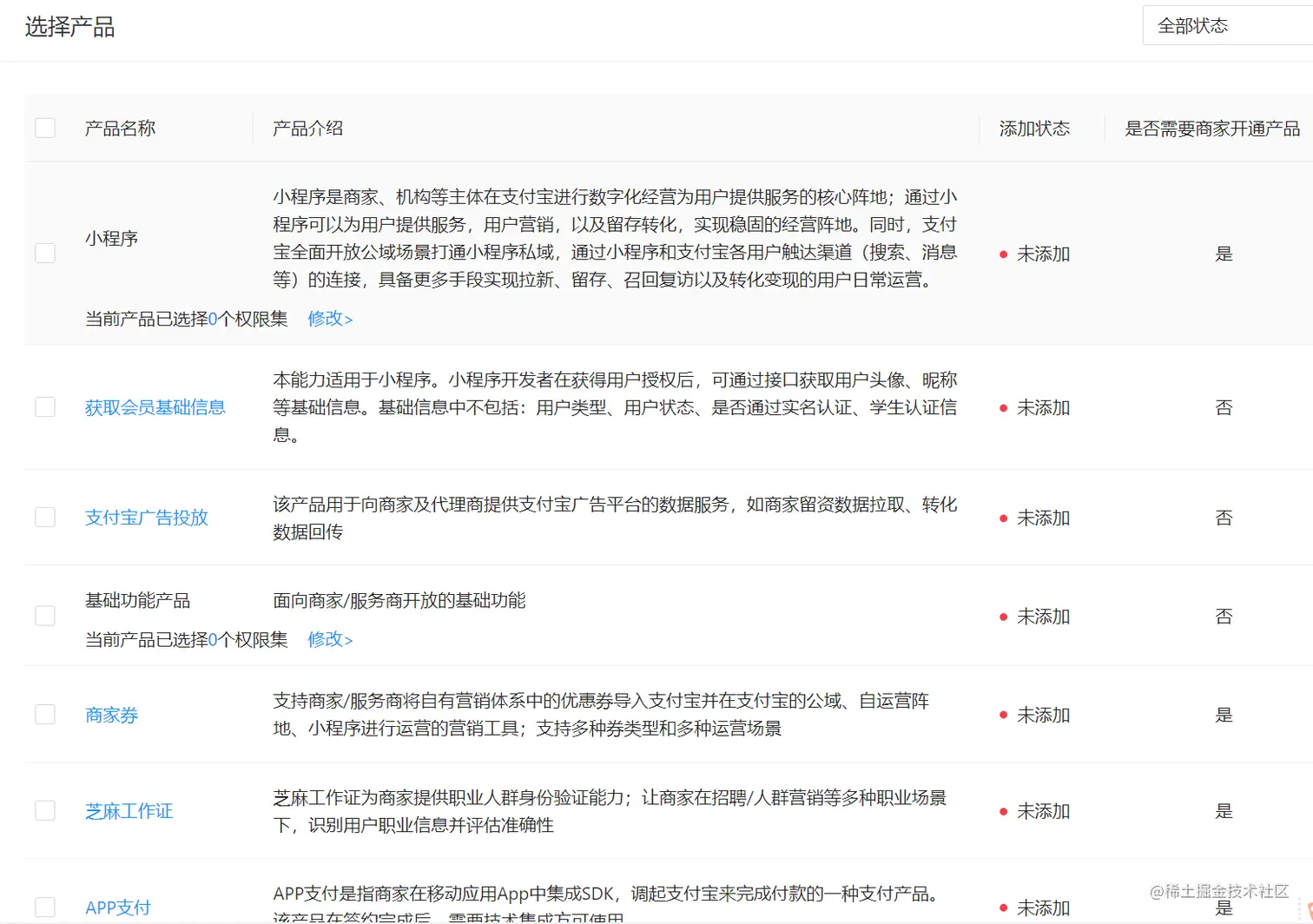
Task: Click 是 value in the 小程序 row
Action: click(x=1224, y=254)
